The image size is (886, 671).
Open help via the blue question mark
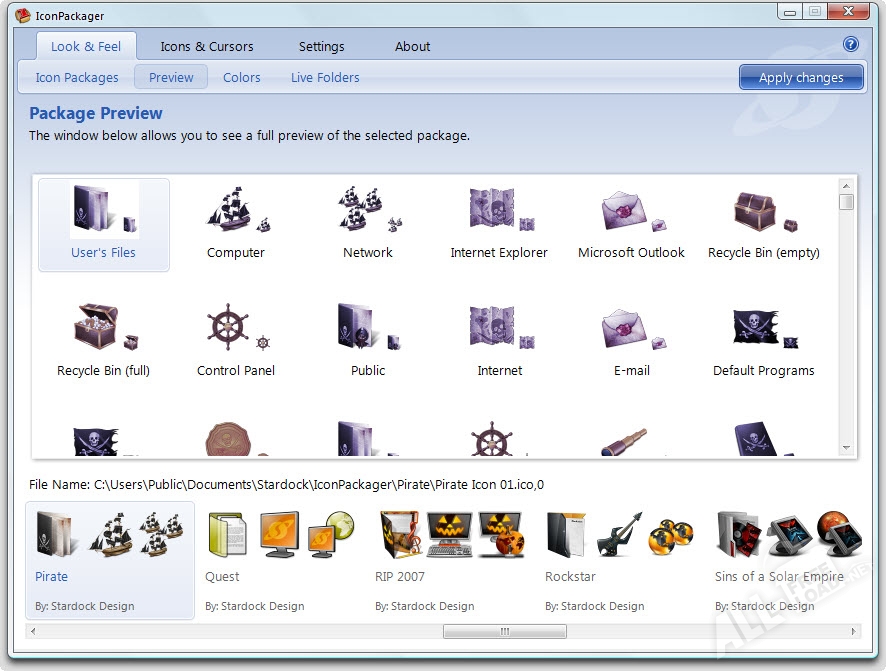pos(851,44)
